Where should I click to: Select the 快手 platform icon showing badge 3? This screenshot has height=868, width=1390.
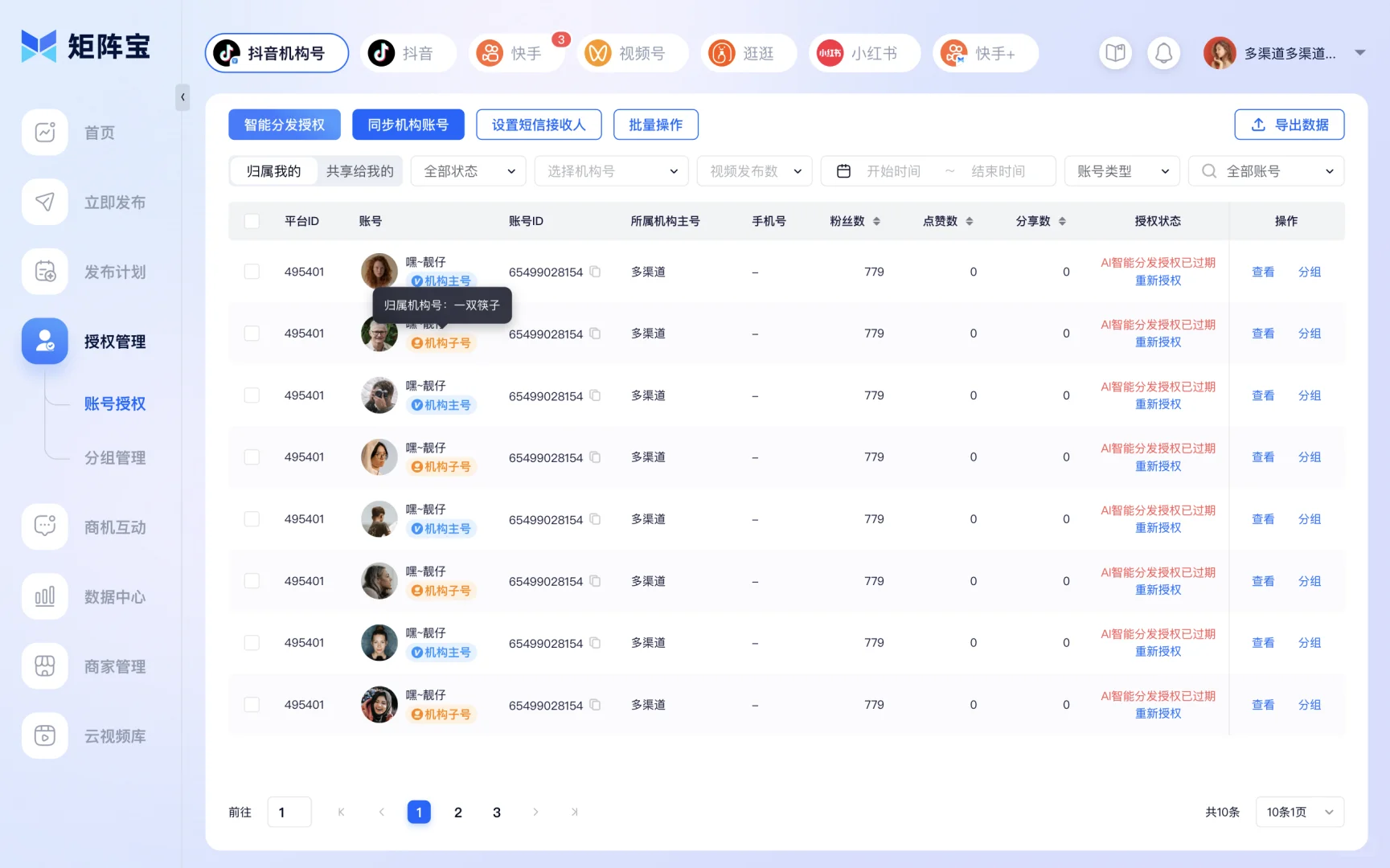coord(517,53)
